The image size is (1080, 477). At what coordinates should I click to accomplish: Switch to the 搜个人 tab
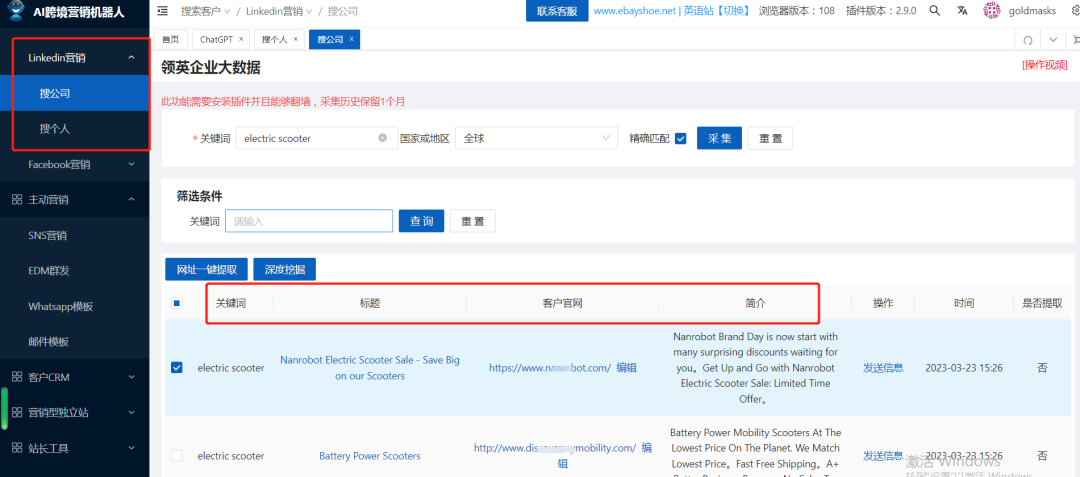[x=280, y=40]
